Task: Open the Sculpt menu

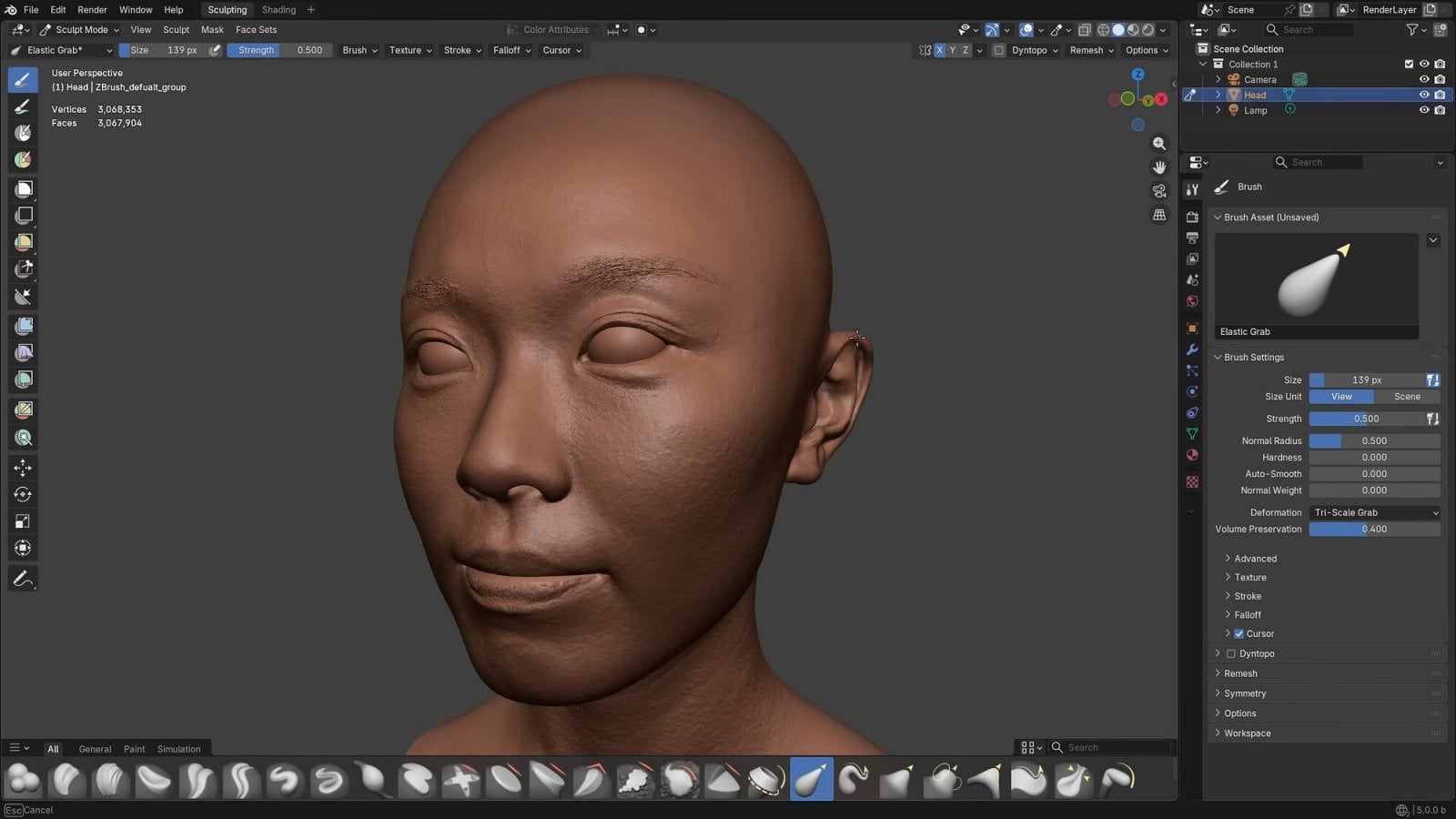Action: point(176,29)
